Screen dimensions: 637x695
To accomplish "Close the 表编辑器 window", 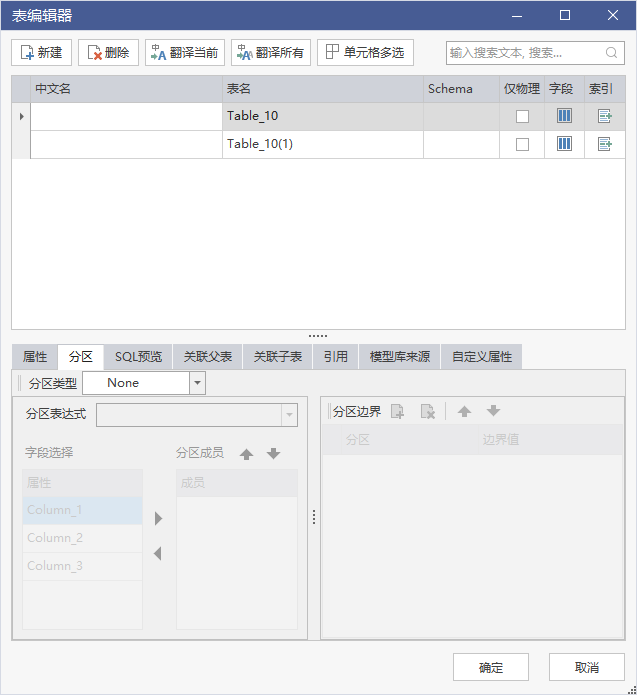I will [x=613, y=16].
